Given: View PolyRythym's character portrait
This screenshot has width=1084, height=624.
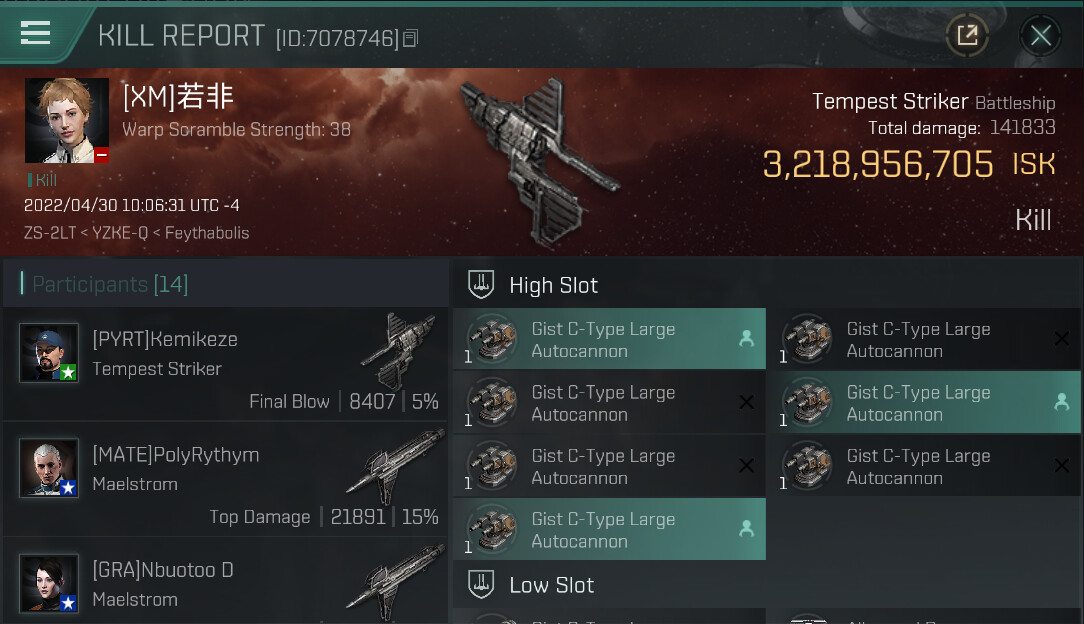Looking at the screenshot, I should click(48, 468).
